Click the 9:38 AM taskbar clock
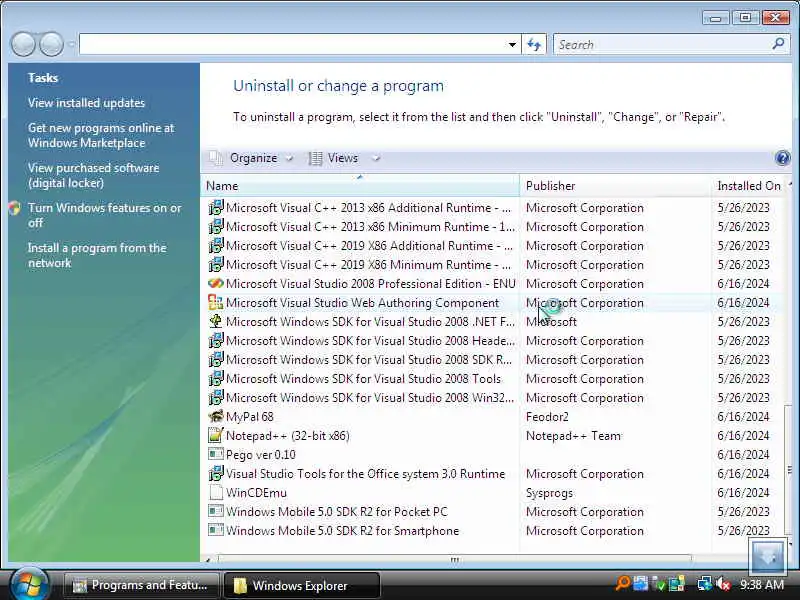The width and height of the screenshot is (800, 600). click(x=762, y=584)
